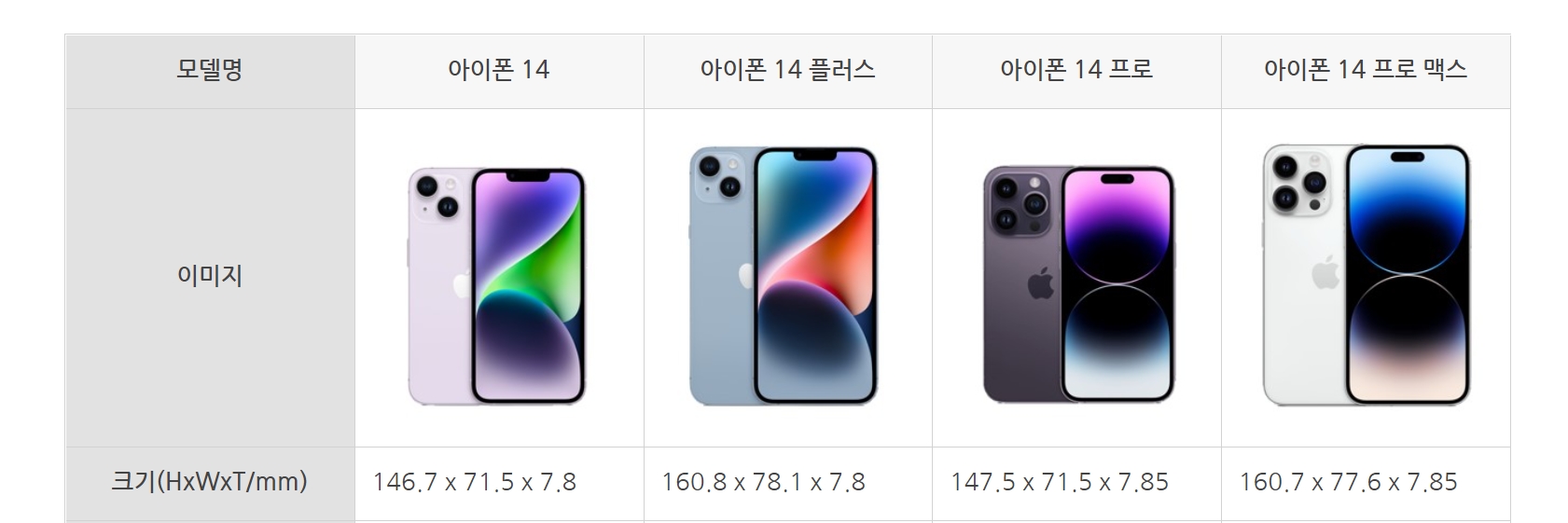Select the 아이폰 14 프로 맥스 header
1568x523 pixels.
coord(1366,71)
